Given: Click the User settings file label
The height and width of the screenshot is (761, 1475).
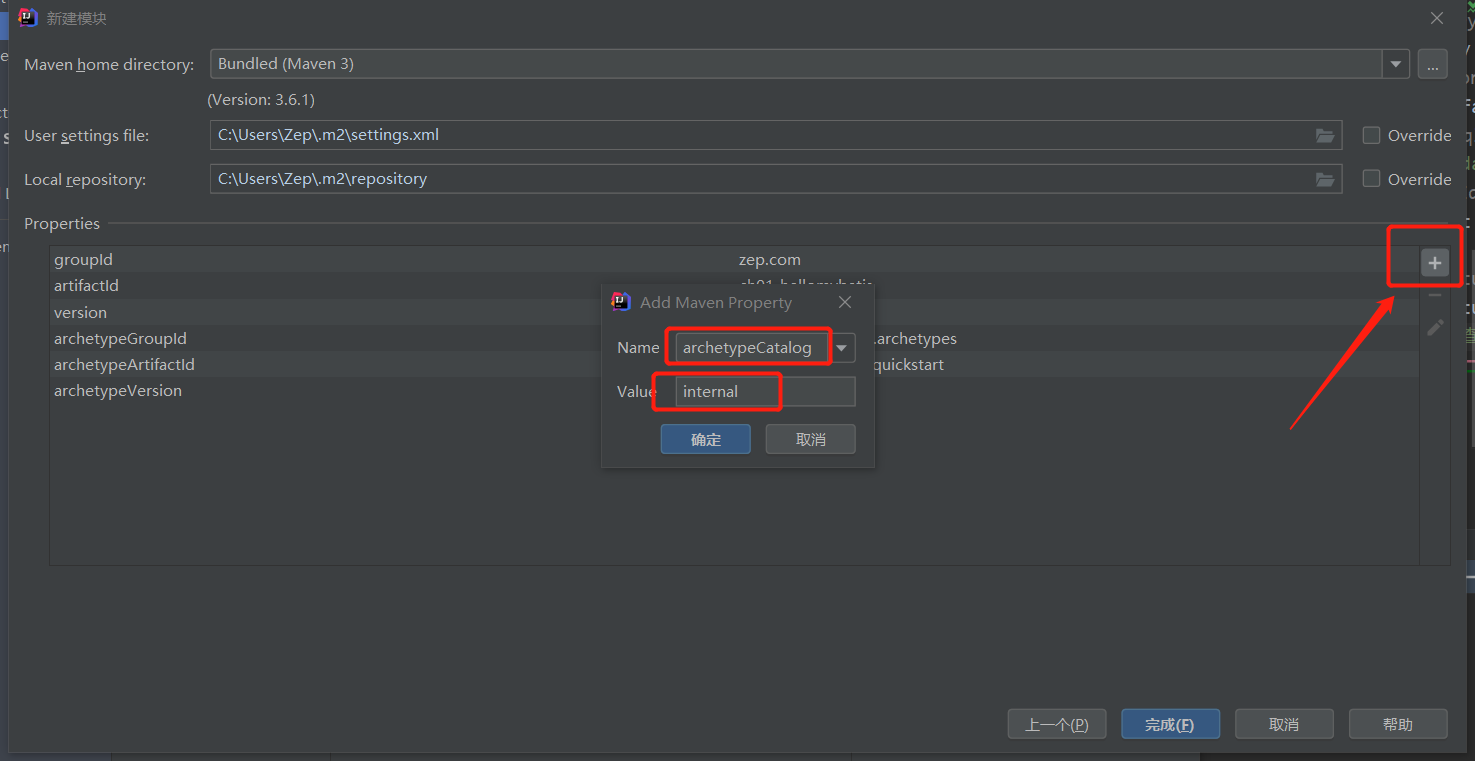Looking at the screenshot, I should coord(86,135).
